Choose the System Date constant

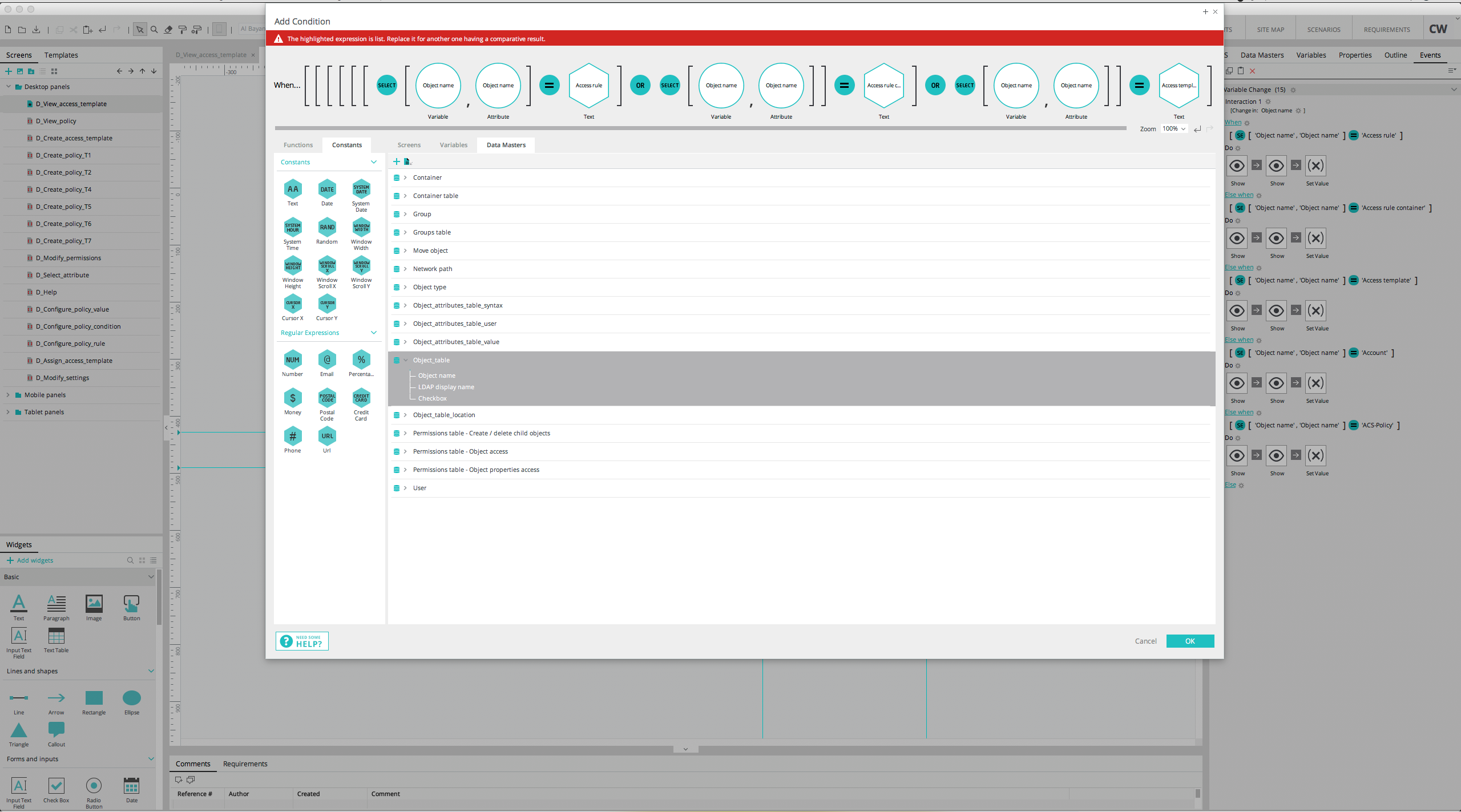361,189
